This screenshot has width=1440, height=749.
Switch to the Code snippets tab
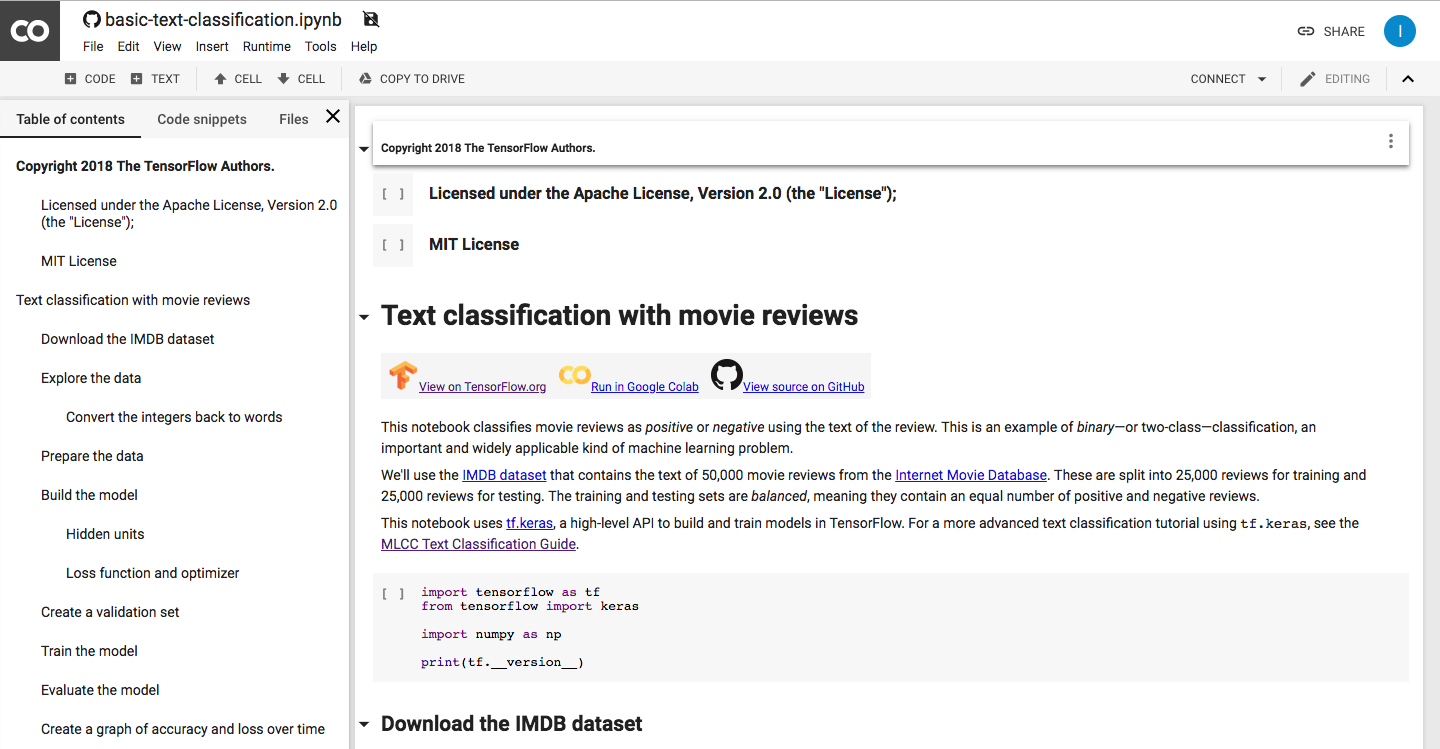[202, 119]
